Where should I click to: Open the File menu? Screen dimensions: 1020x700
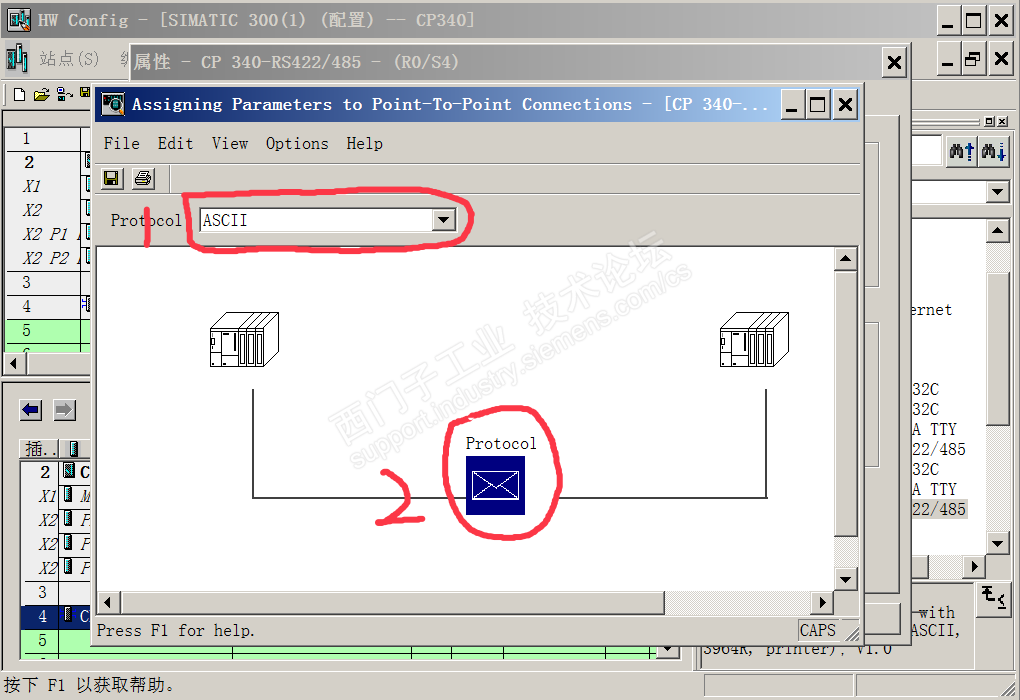[122, 143]
